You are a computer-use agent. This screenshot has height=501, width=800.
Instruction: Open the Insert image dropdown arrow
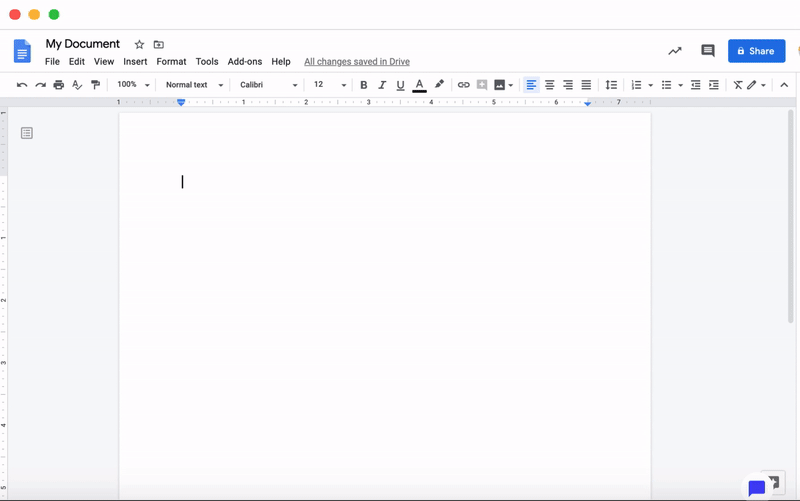click(511, 85)
